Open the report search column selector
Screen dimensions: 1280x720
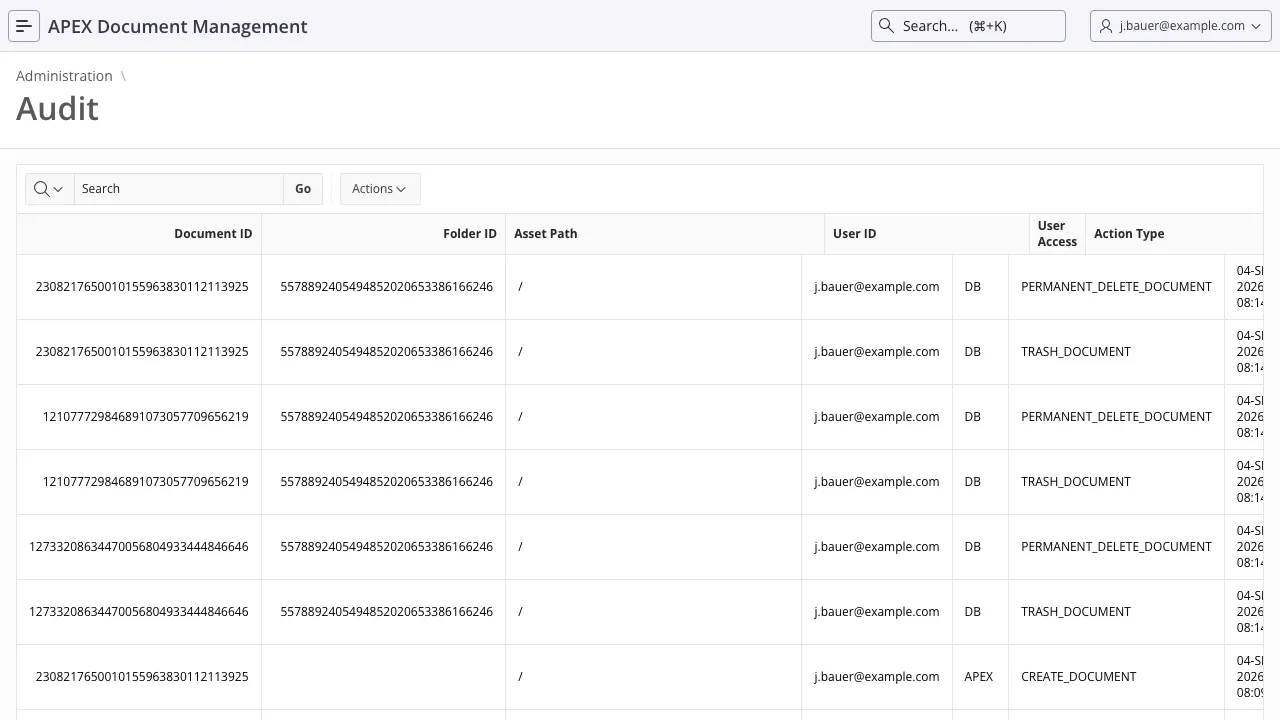coord(49,189)
